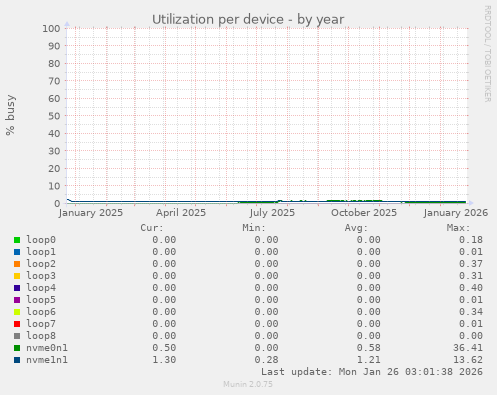Click the loop8 gray color swatch

pos(17,336)
